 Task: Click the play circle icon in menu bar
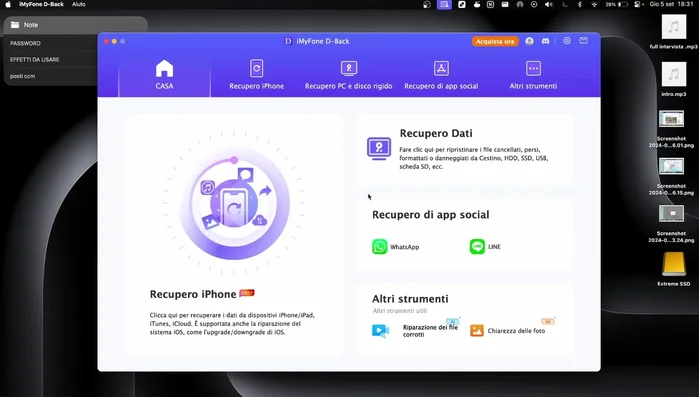(534, 4)
